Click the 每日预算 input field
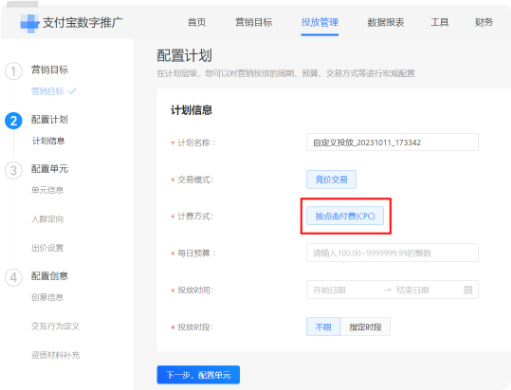Viewport: 511px width, 390px height. 392,253
